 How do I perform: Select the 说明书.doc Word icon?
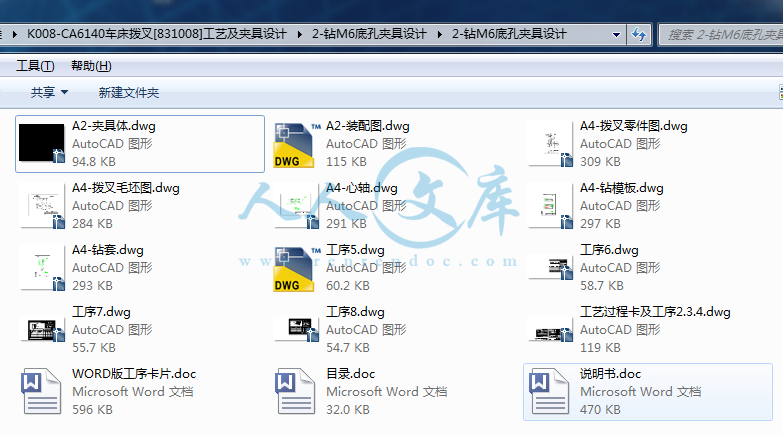549,391
